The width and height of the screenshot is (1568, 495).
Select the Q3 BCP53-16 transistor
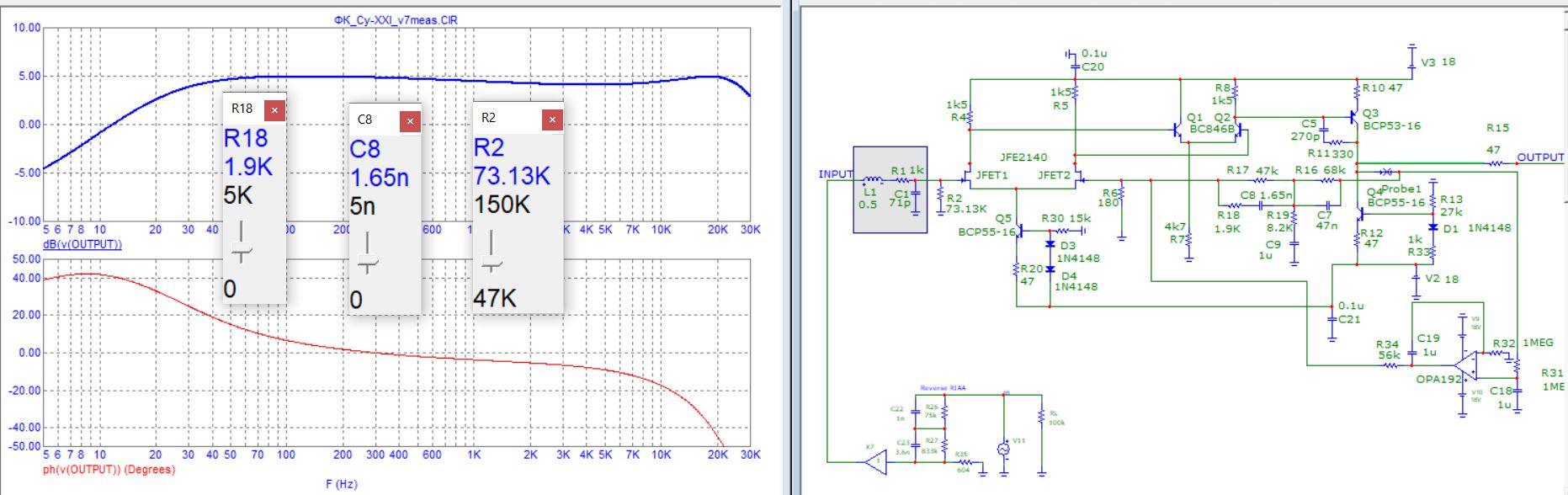point(1354,117)
